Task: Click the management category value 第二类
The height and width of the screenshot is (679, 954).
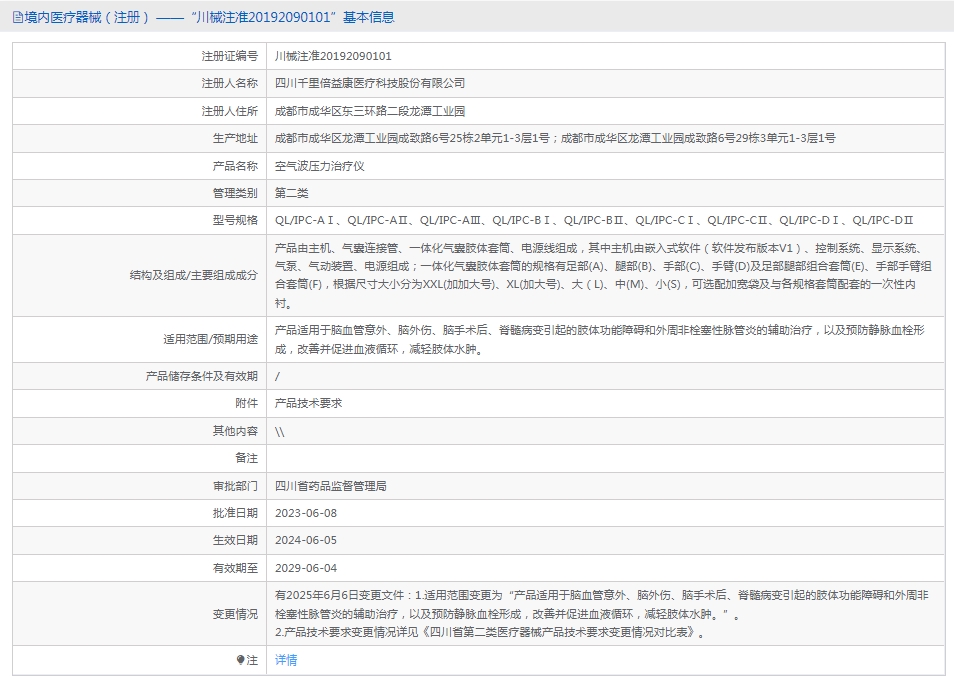Action: 292,193
